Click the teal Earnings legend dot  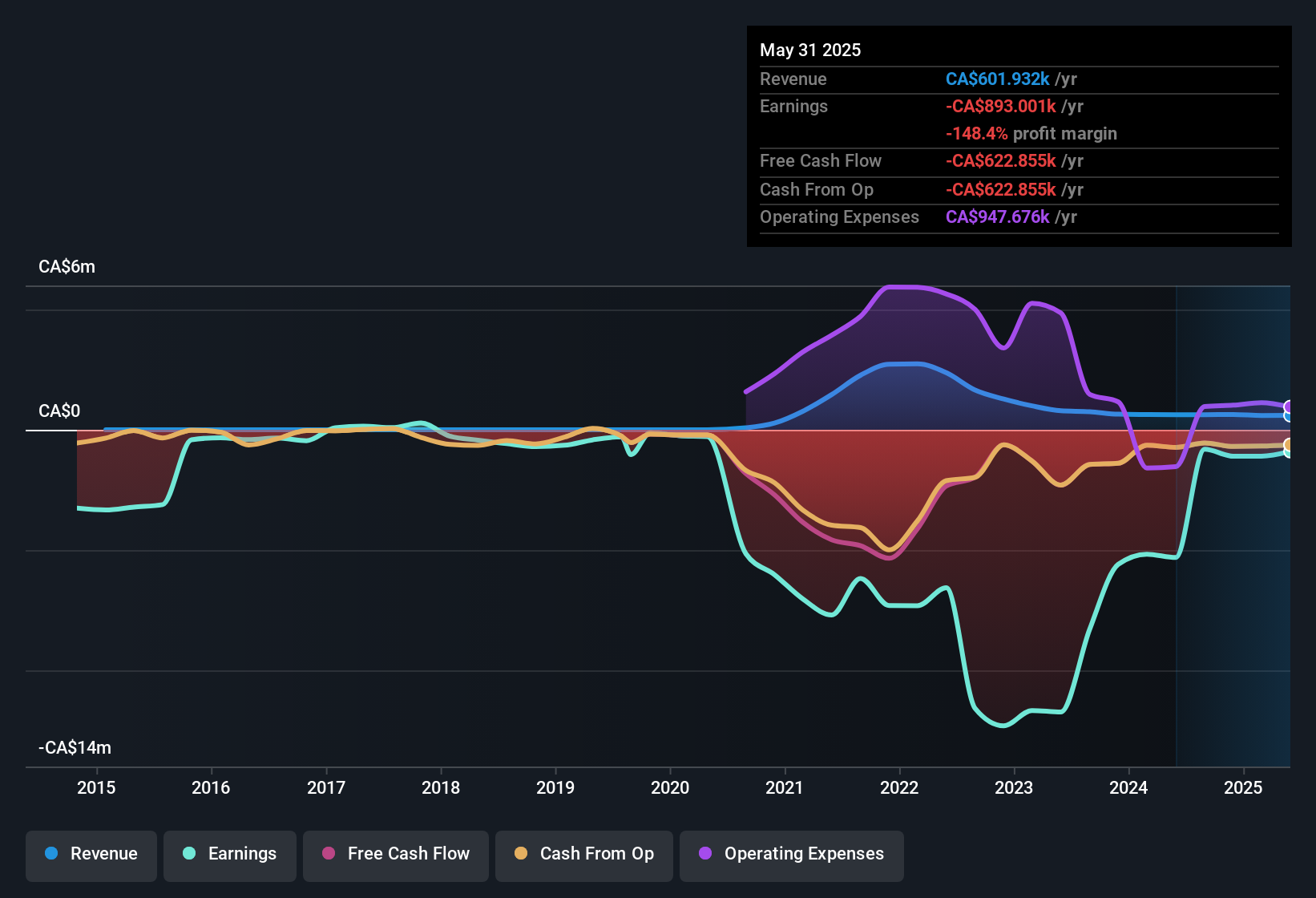click(189, 855)
